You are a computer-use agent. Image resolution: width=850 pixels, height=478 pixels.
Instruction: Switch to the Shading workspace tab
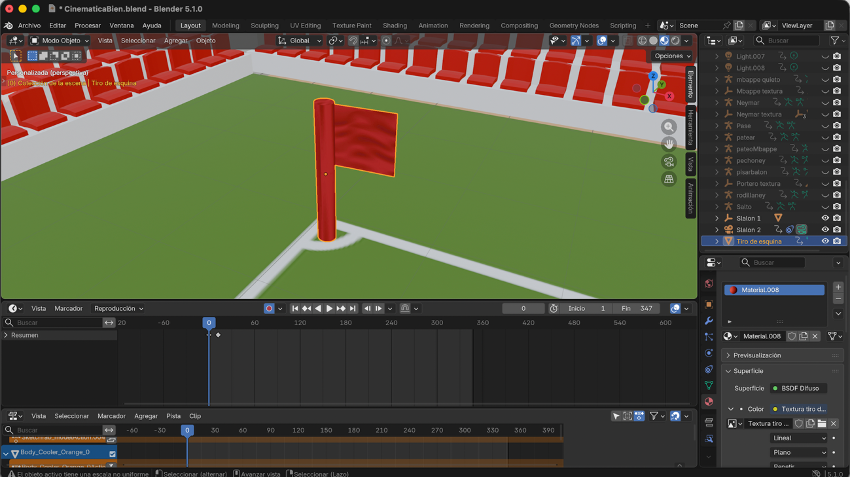[x=395, y=25]
